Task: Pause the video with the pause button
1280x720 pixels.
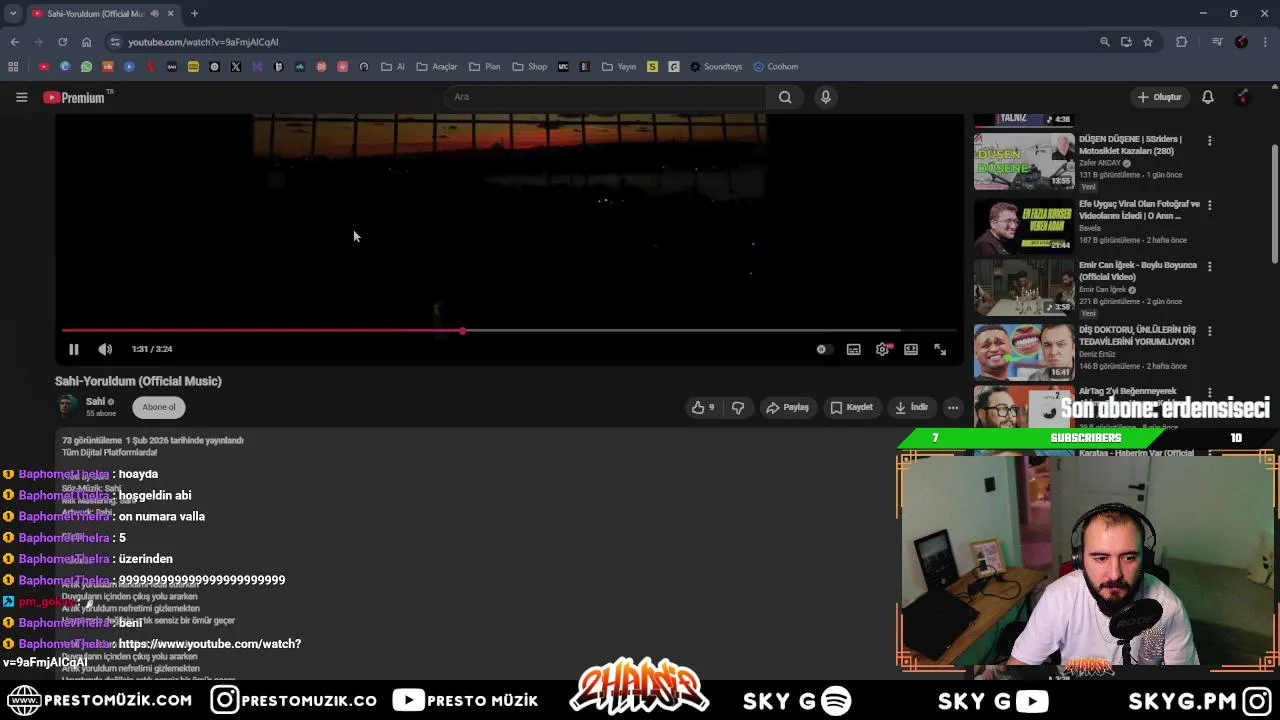Action: (73, 349)
